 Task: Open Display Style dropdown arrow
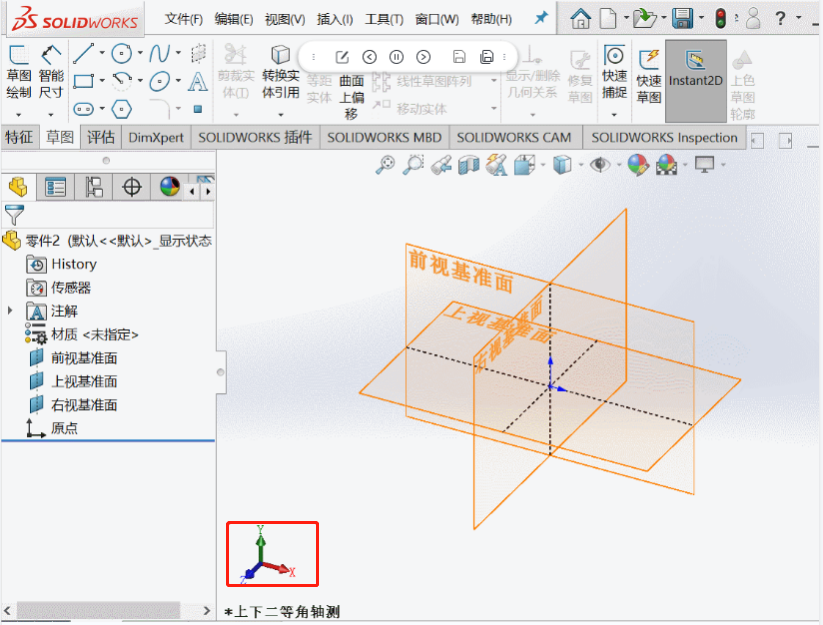pos(581,165)
